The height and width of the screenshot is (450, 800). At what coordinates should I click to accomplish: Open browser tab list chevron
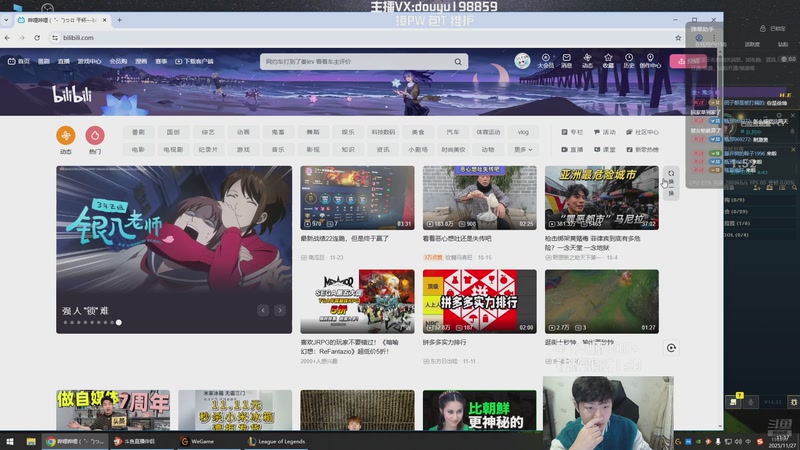(x=6, y=20)
